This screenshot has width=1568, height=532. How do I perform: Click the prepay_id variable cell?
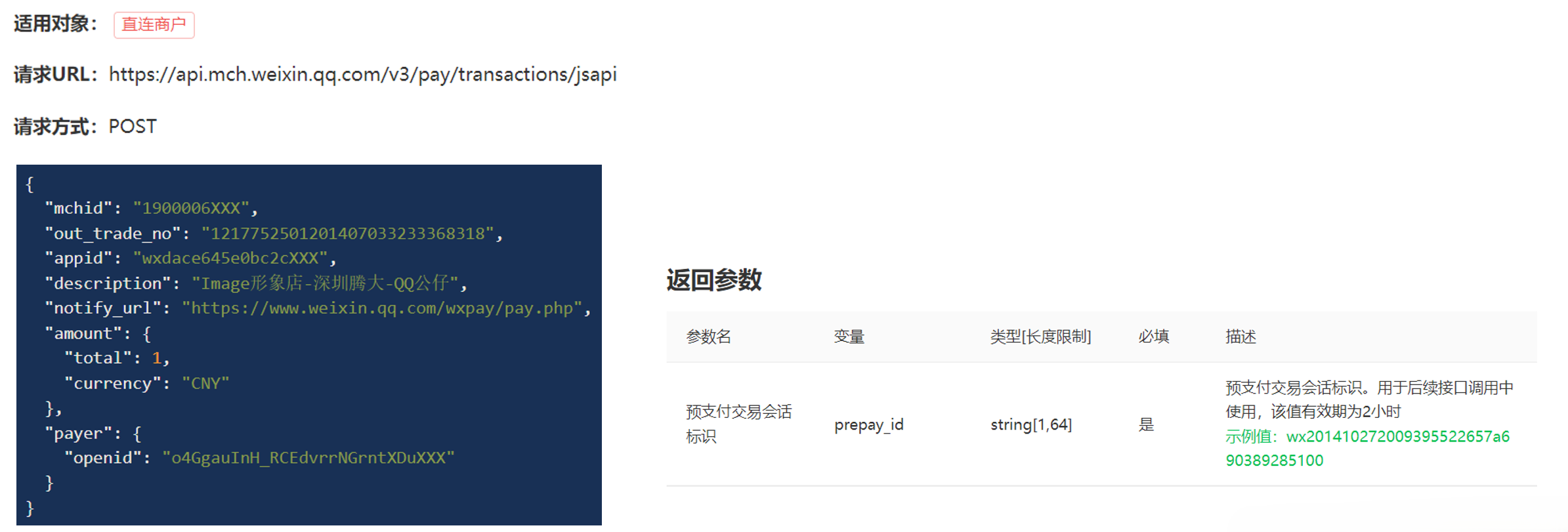click(868, 425)
